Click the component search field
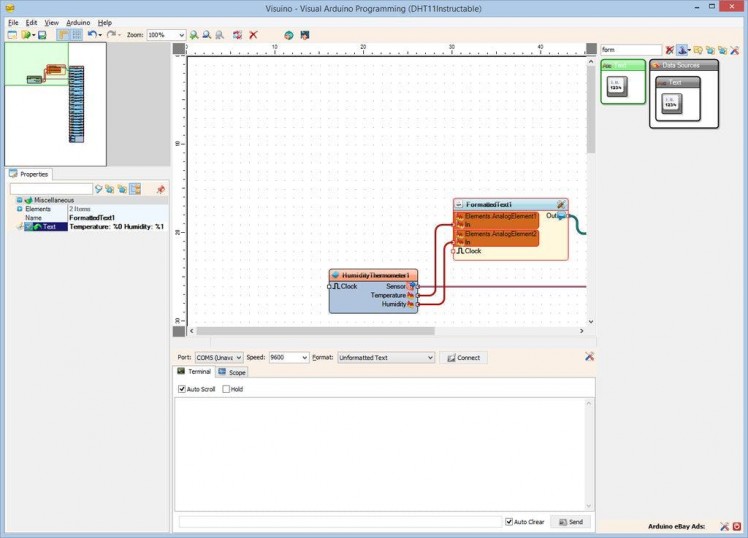Screen dimensions: 748x538 630,49
